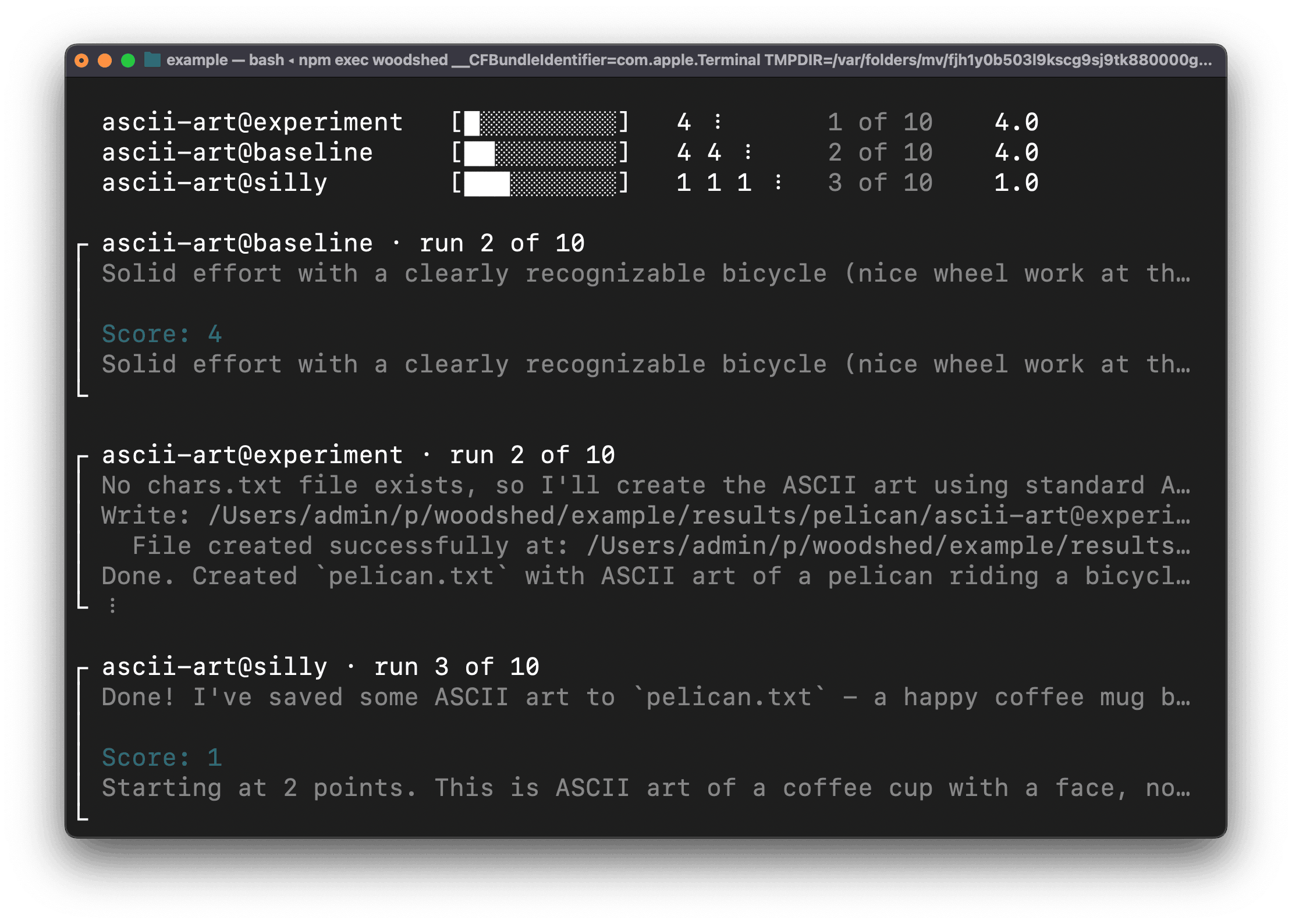The height and width of the screenshot is (924, 1292).
Task: Click the Score: 1 label for silly
Action: [161, 757]
